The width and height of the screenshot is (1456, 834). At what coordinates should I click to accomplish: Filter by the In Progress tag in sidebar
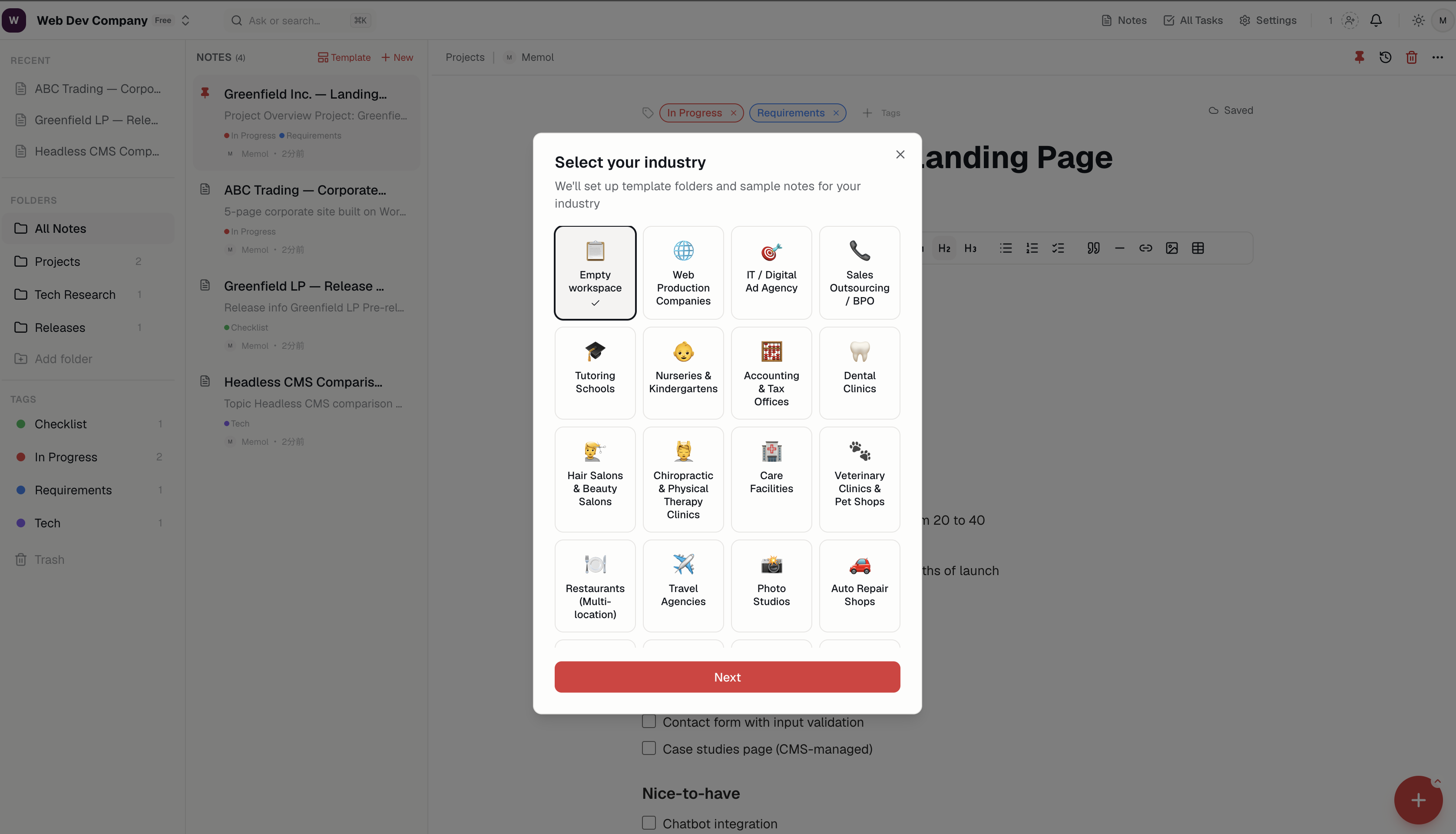pos(89,457)
